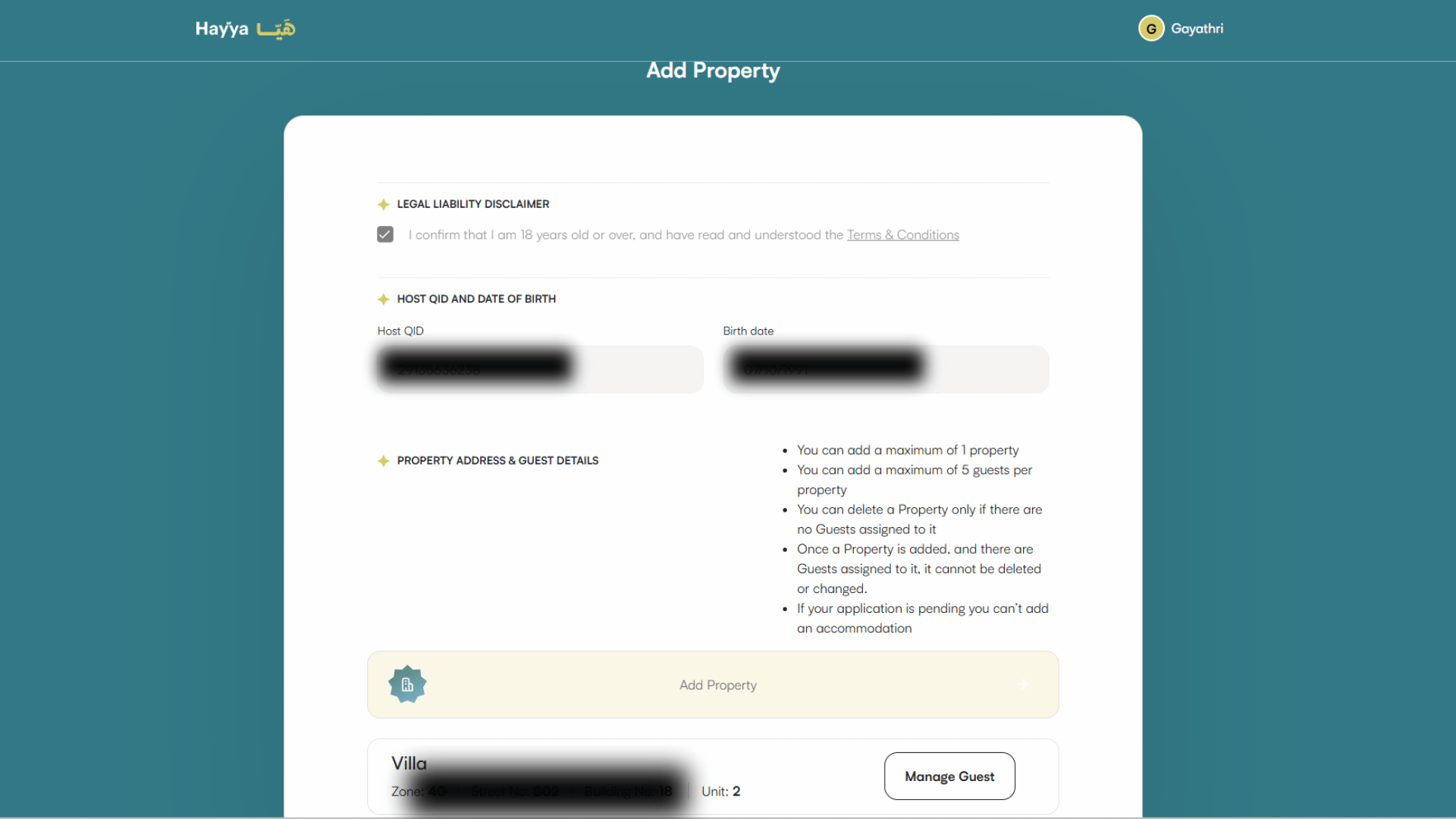Screen dimensions: 1456x819
Task: Click the yellow G profile avatar
Action: coord(1150,29)
